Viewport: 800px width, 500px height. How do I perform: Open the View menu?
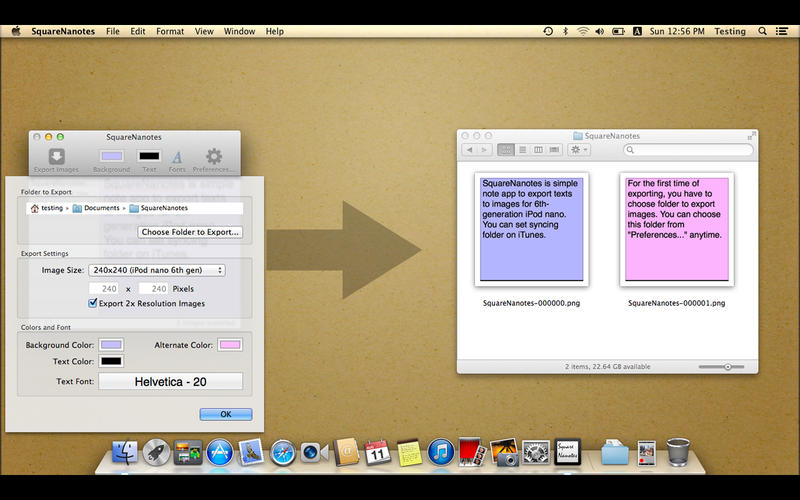point(204,31)
